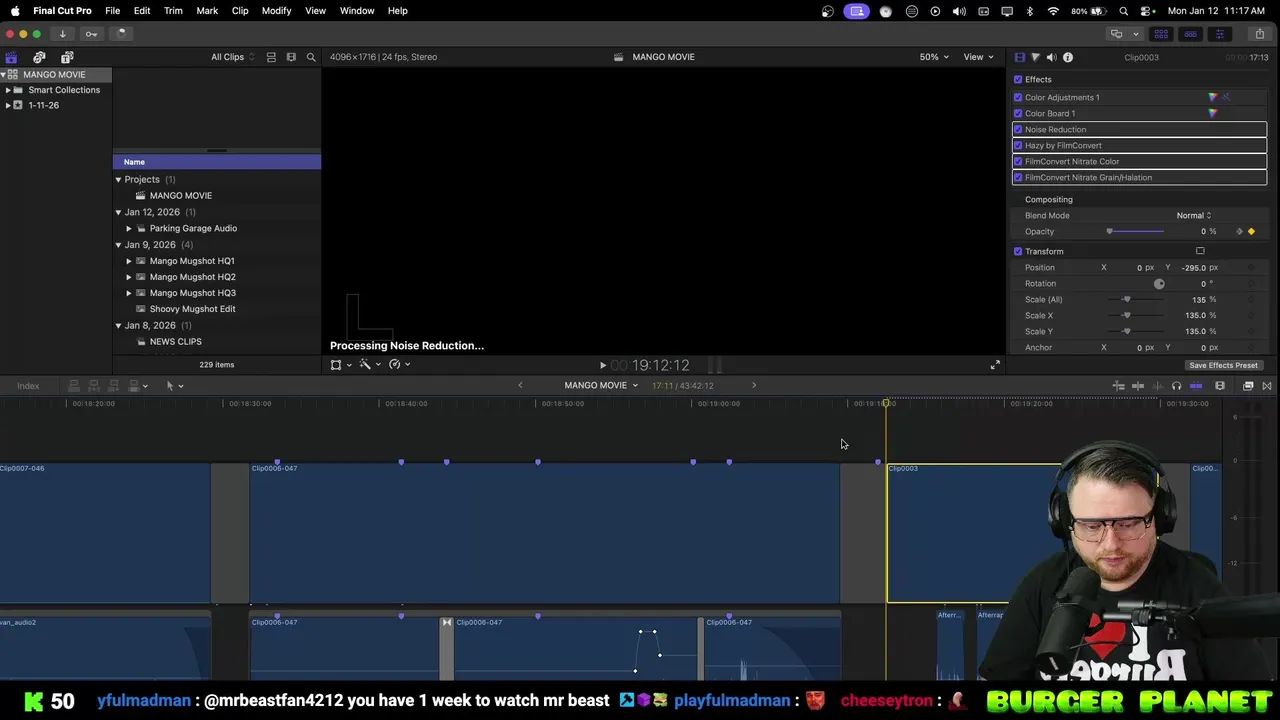This screenshot has height=720, width=1280.
Task: Toggle audio skimming headphone icon
Action: coord(1176,386)
